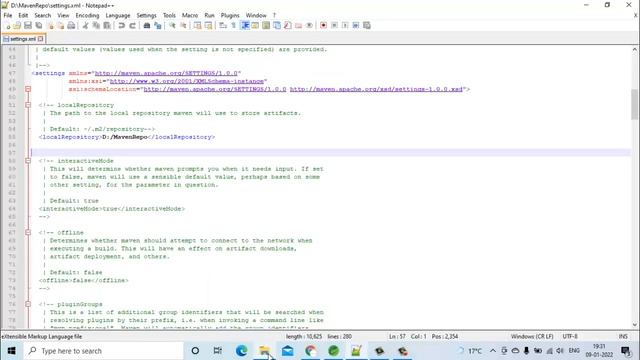Open the xmlns SETTINGS/1.0.0 URL on line 47
Image resolution: width=640 pixels, height=360 pixels.
[x=166, y=73]
